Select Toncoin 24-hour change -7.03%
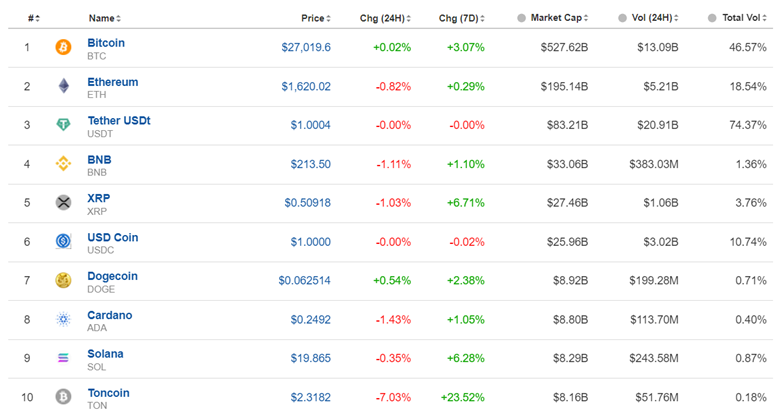This screenshot has width=780, height=412. [x=393, y=398]
